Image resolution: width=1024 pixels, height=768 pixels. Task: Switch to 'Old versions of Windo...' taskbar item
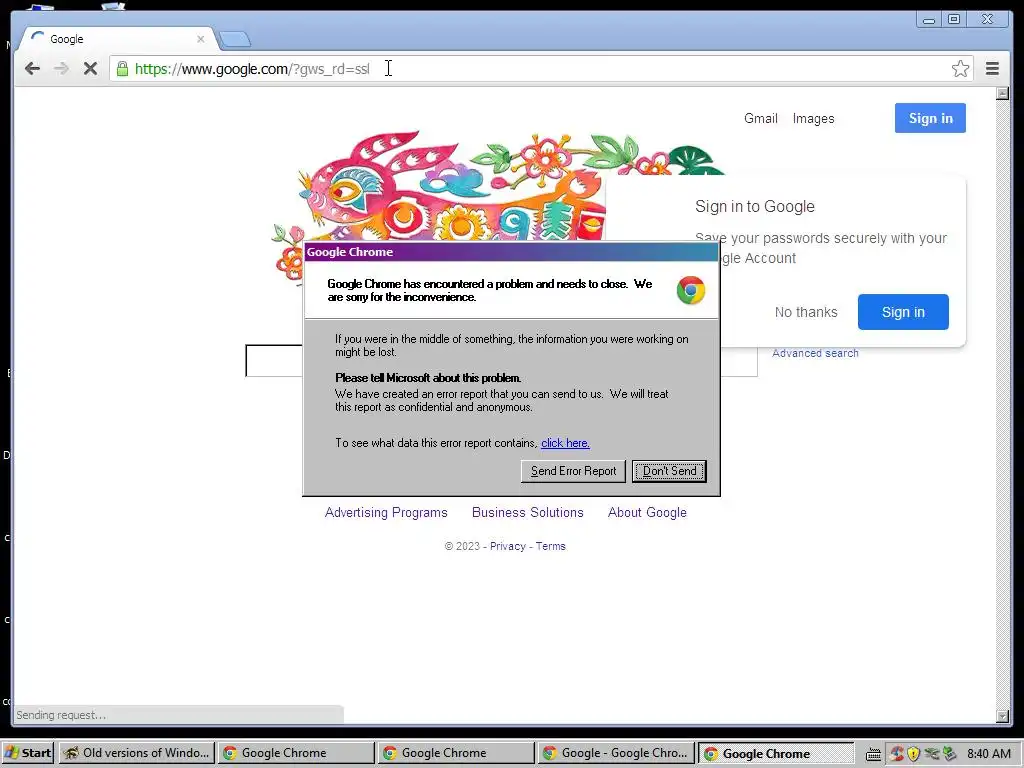tap(137, 753)
